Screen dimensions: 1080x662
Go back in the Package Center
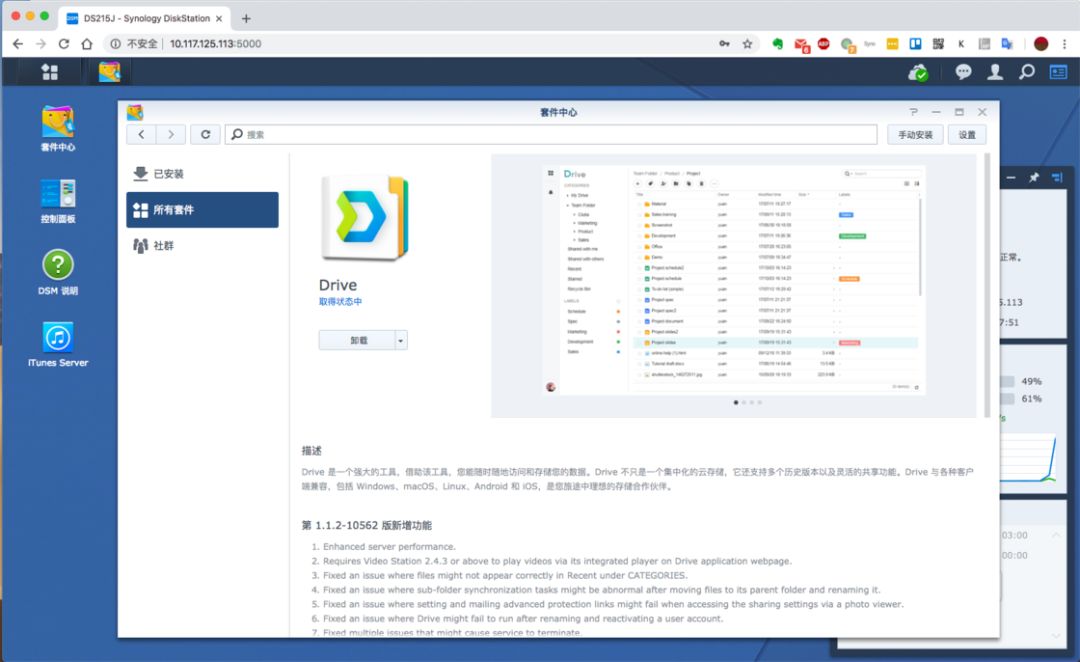point(141,134)
